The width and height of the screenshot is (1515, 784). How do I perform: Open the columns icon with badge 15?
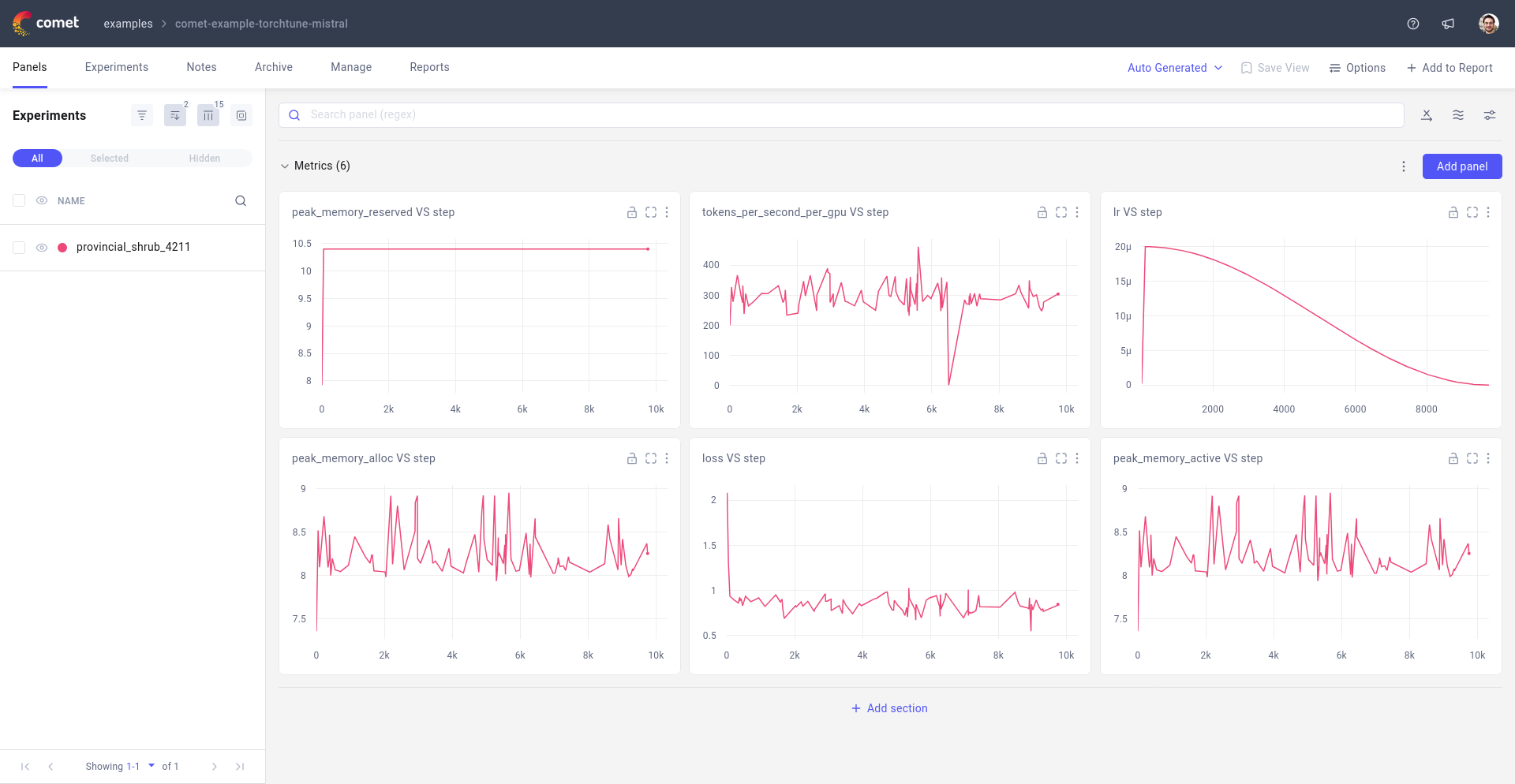208,115
